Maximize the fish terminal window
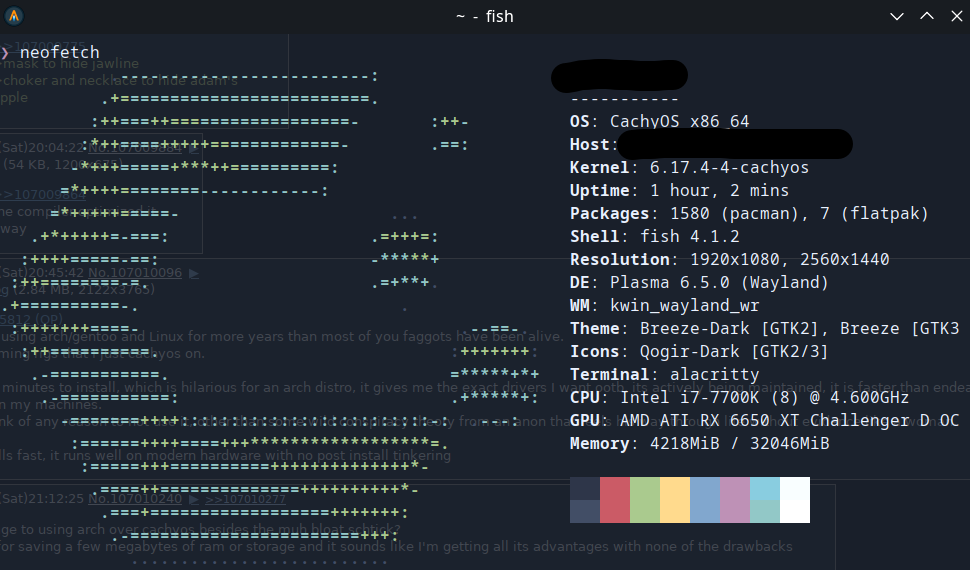The width and height of the screenshot is (970, 570). [x=927, y=16]
